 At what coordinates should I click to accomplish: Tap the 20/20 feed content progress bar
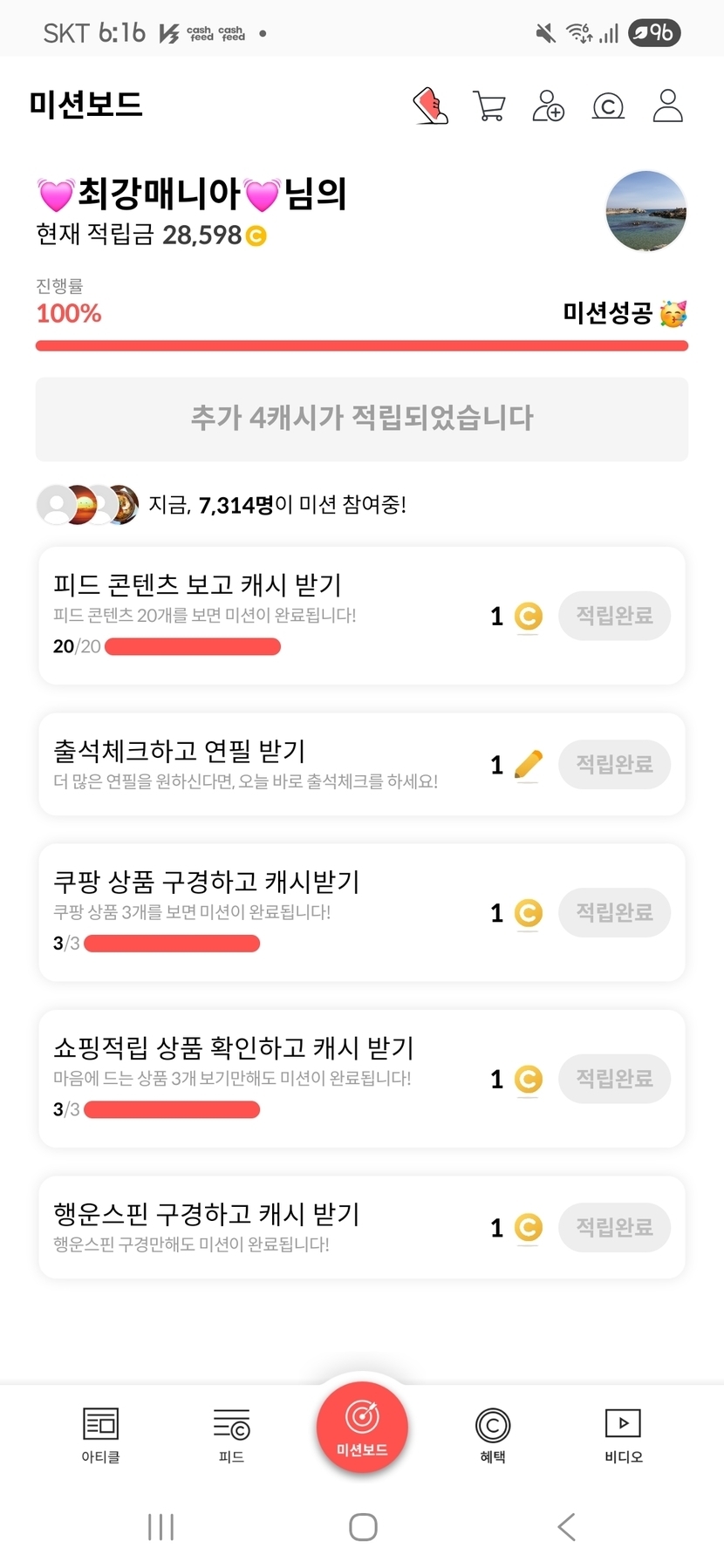tap(192, 646)
